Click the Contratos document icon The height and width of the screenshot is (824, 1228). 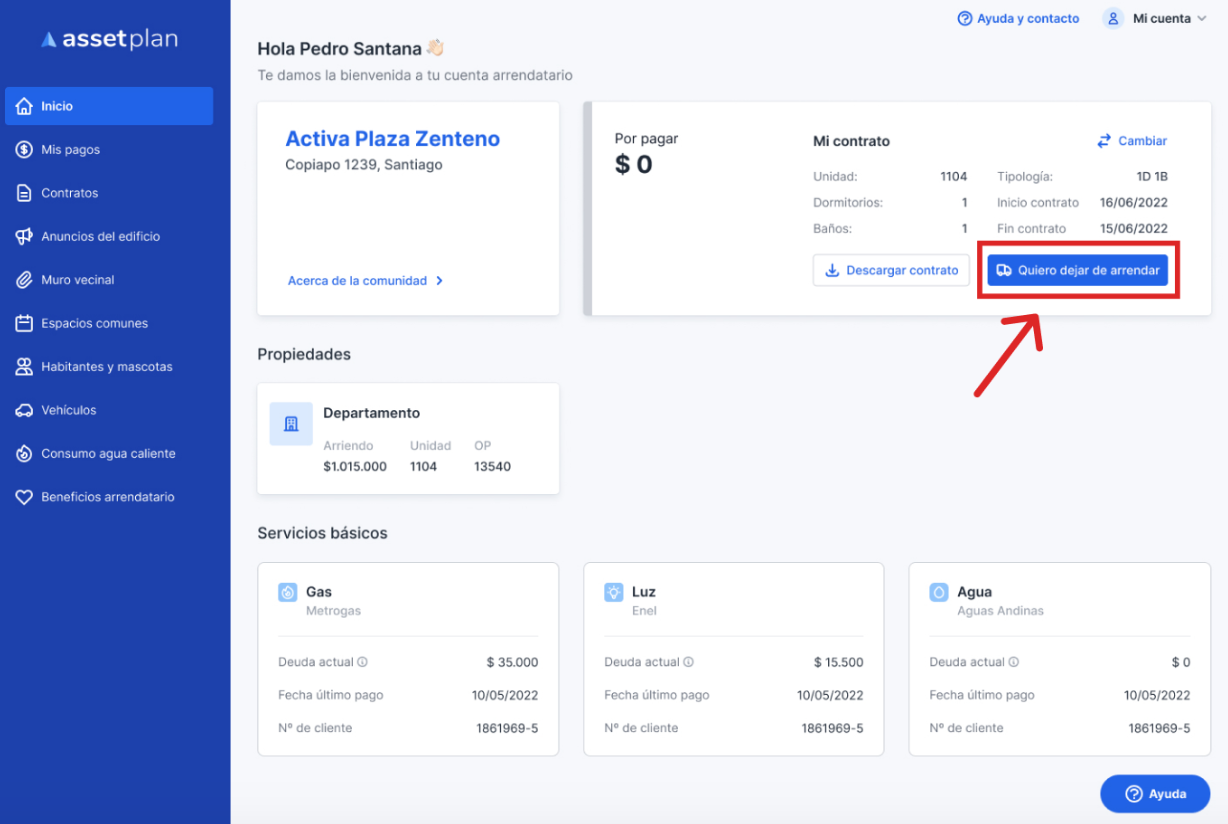(x=24, y=193)
